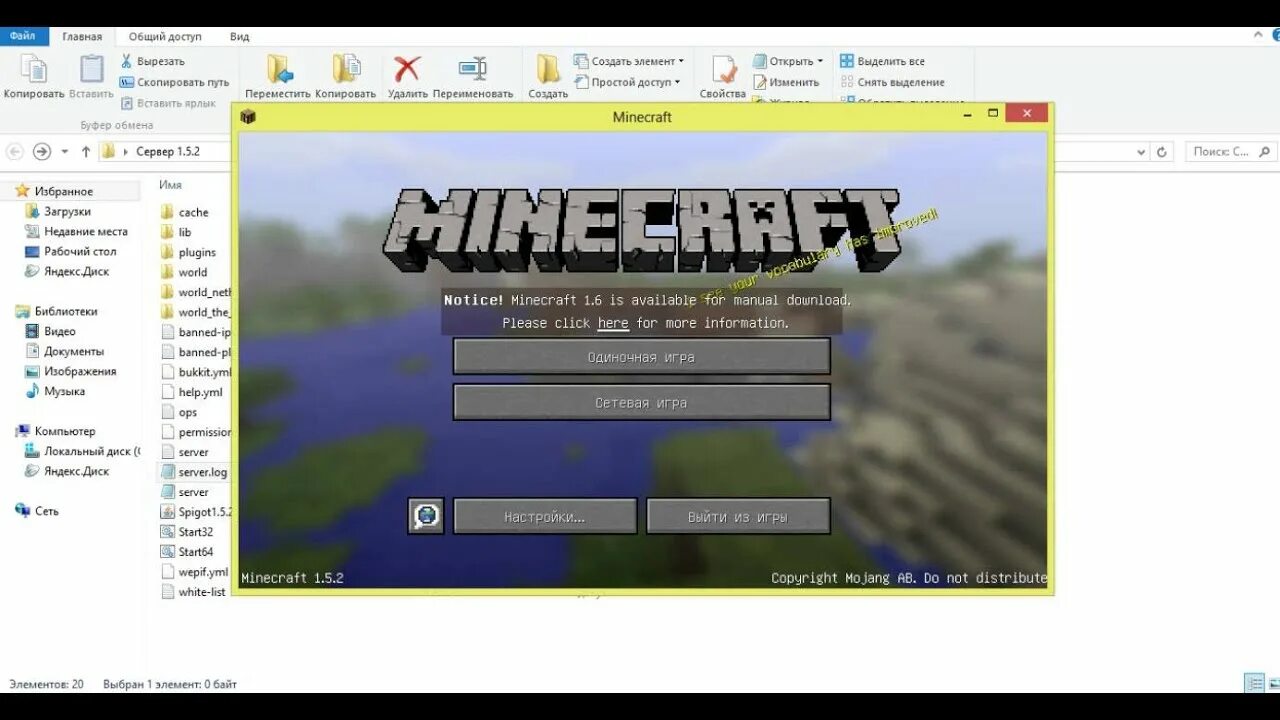Click Singleplayer (Одиночная игра) in Minecraft
The image size is (1280, 720).
pos(641,357)
